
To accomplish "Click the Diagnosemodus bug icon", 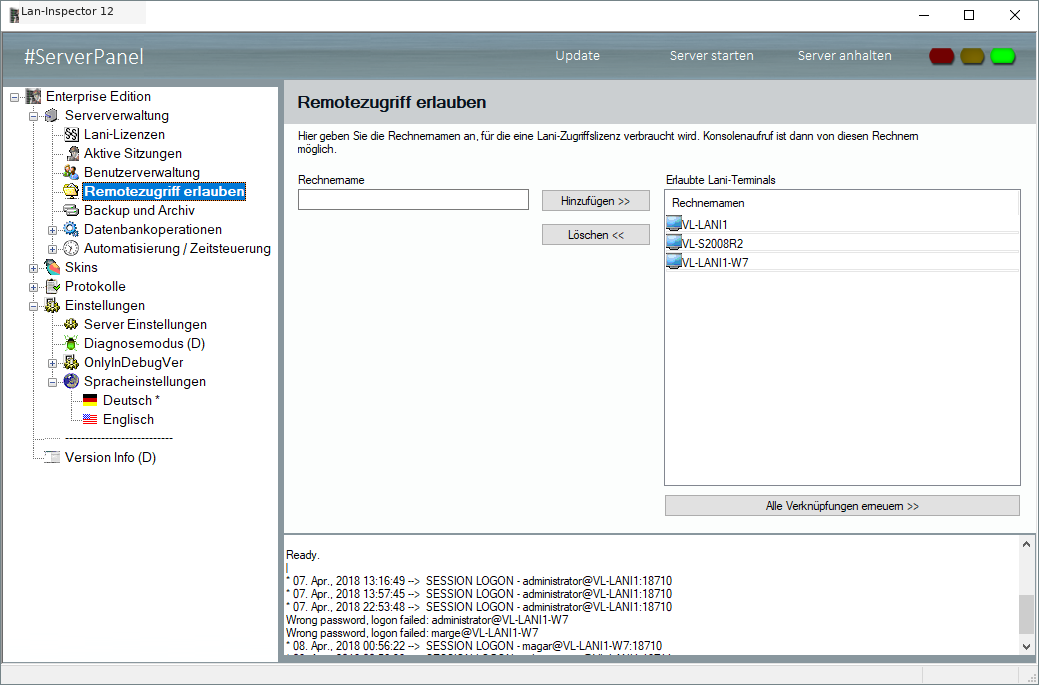I will point(71,344).
